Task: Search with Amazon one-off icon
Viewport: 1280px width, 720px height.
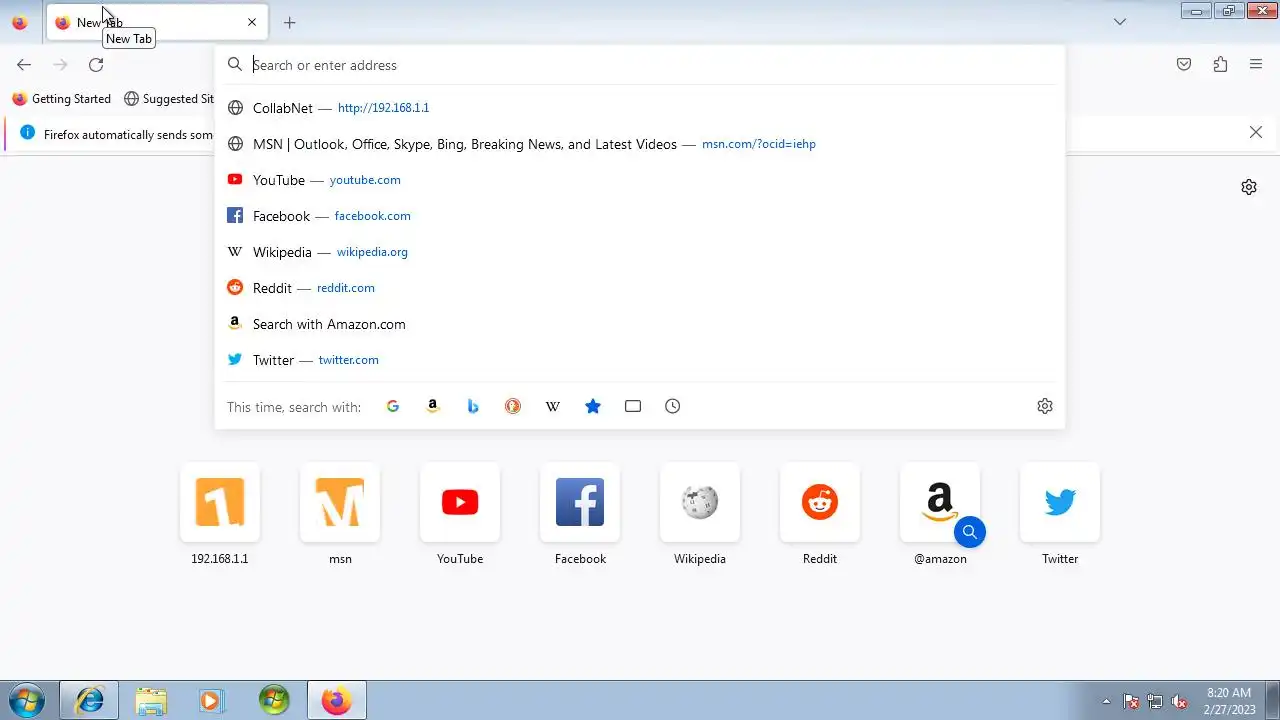Action: click(433, 406)
